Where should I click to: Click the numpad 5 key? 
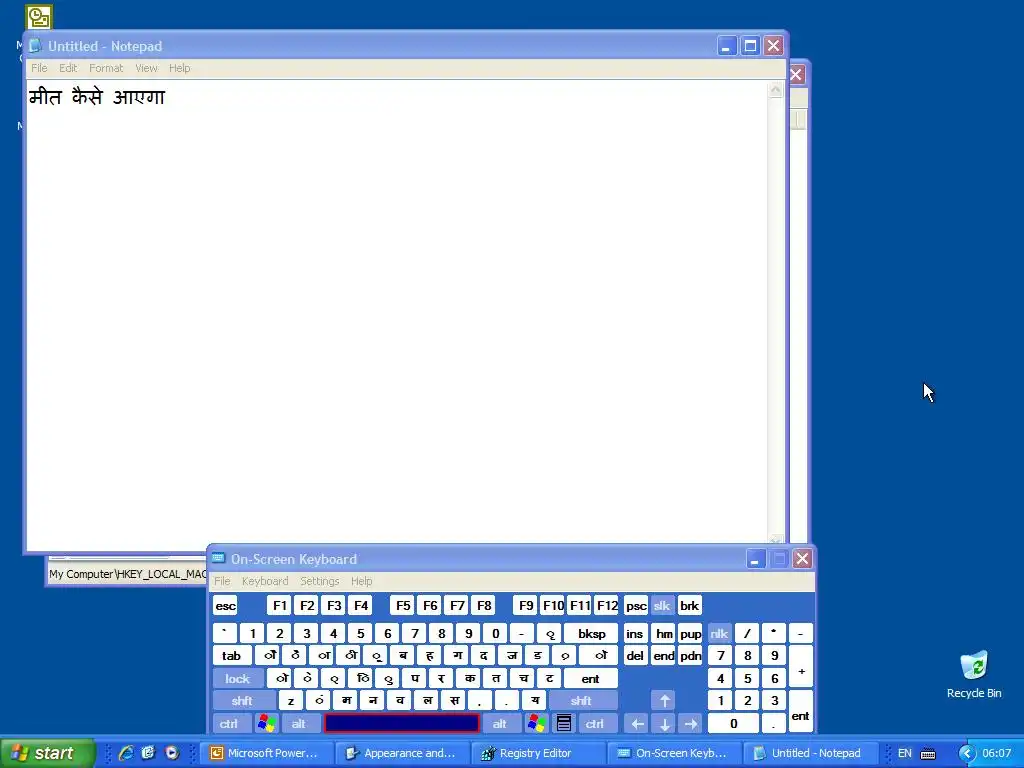(x=747, y=679)
